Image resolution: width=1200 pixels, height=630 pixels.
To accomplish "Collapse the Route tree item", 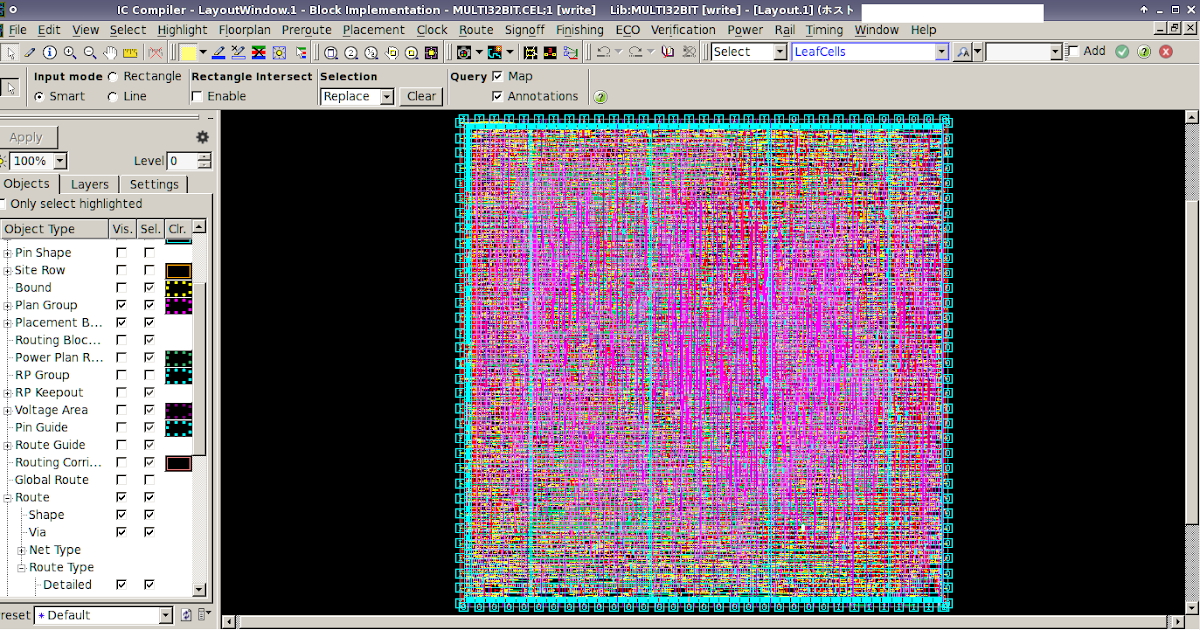I will pos(7,497).
